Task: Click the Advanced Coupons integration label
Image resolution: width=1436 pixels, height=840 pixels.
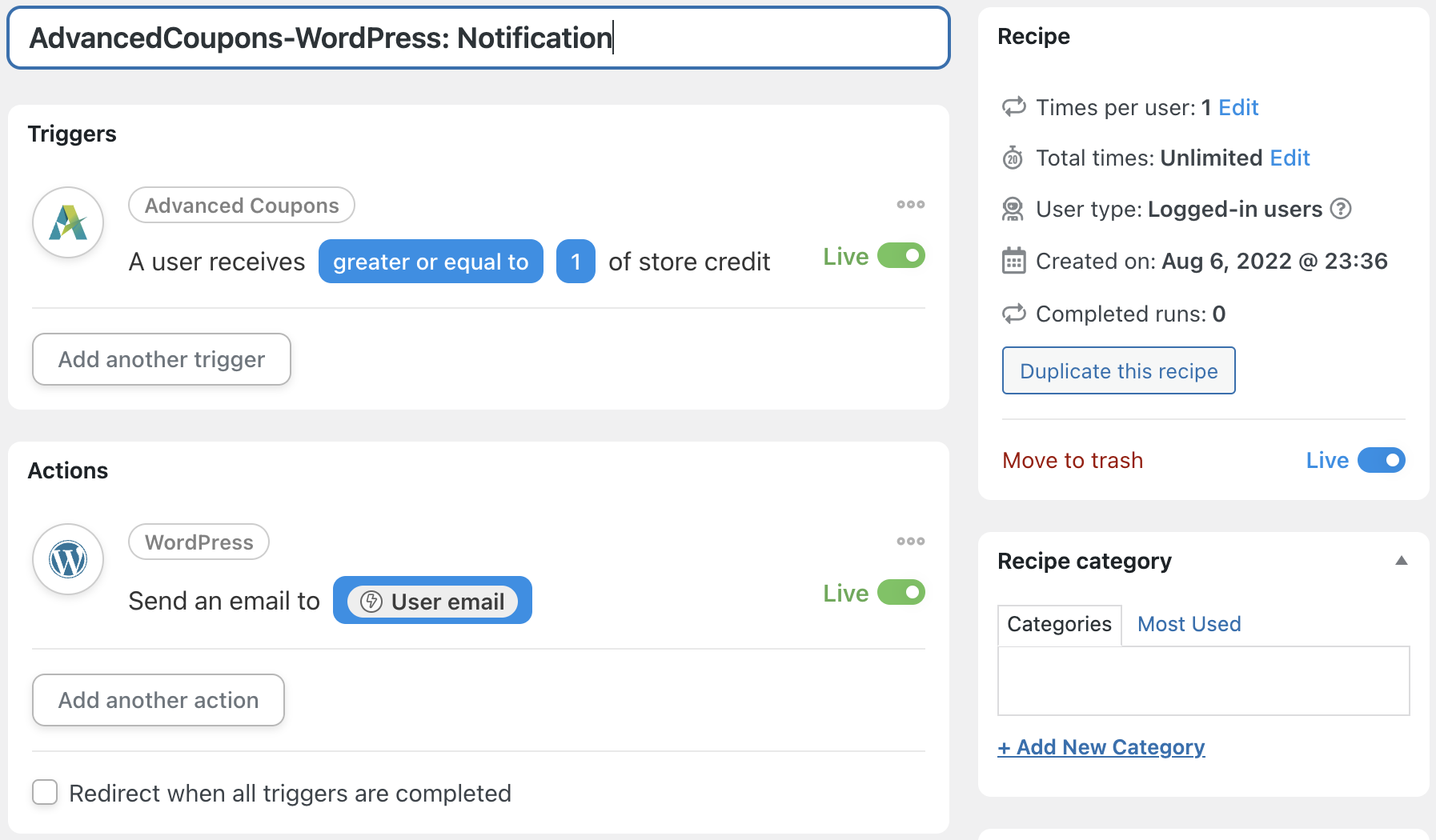Action: tap(242, 206)
